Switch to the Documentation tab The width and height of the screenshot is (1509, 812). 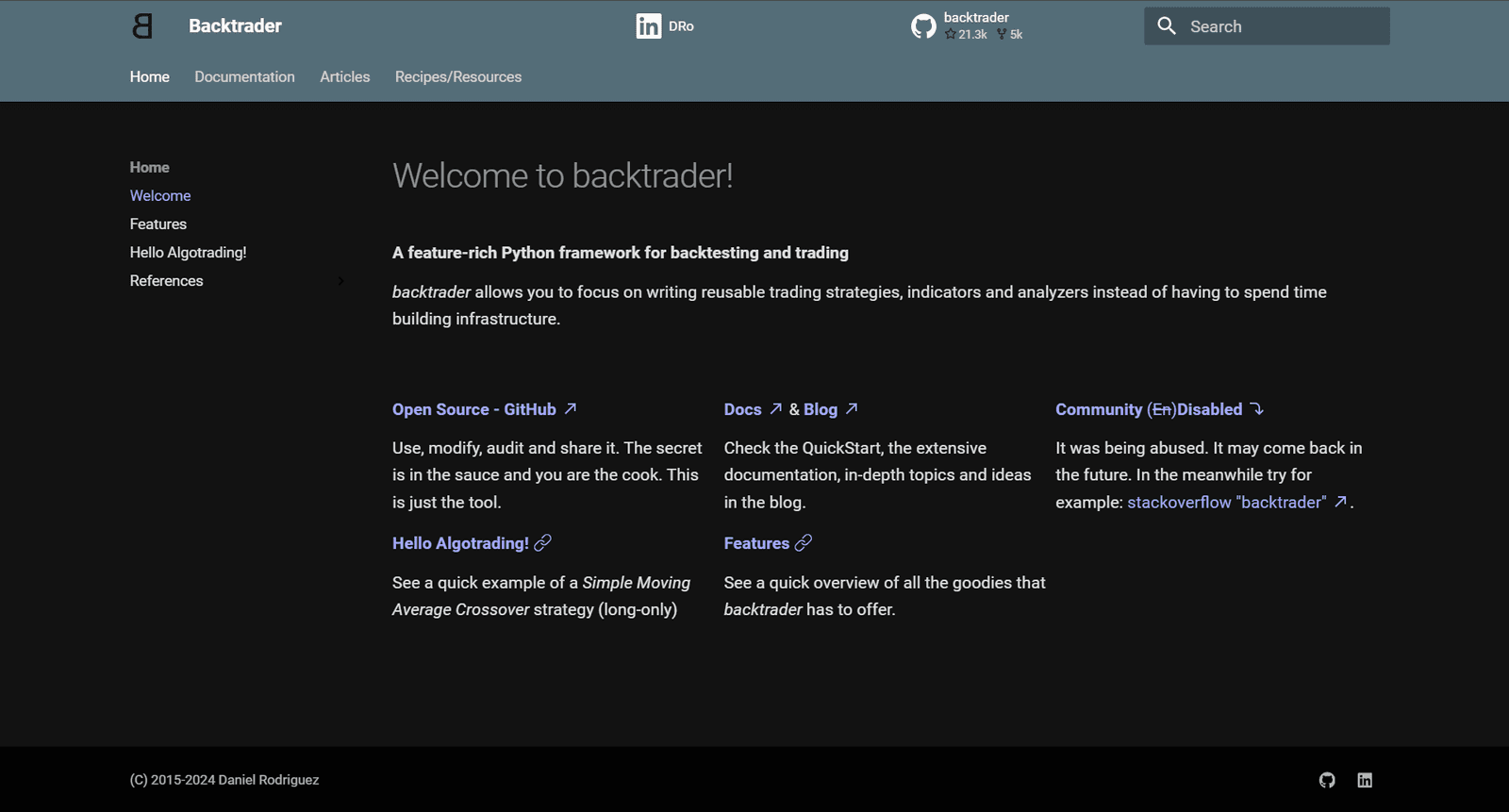(x=244, y=77)
